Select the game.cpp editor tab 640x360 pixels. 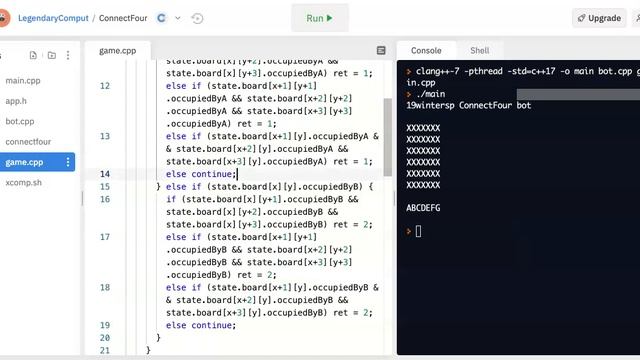point(118,51)
